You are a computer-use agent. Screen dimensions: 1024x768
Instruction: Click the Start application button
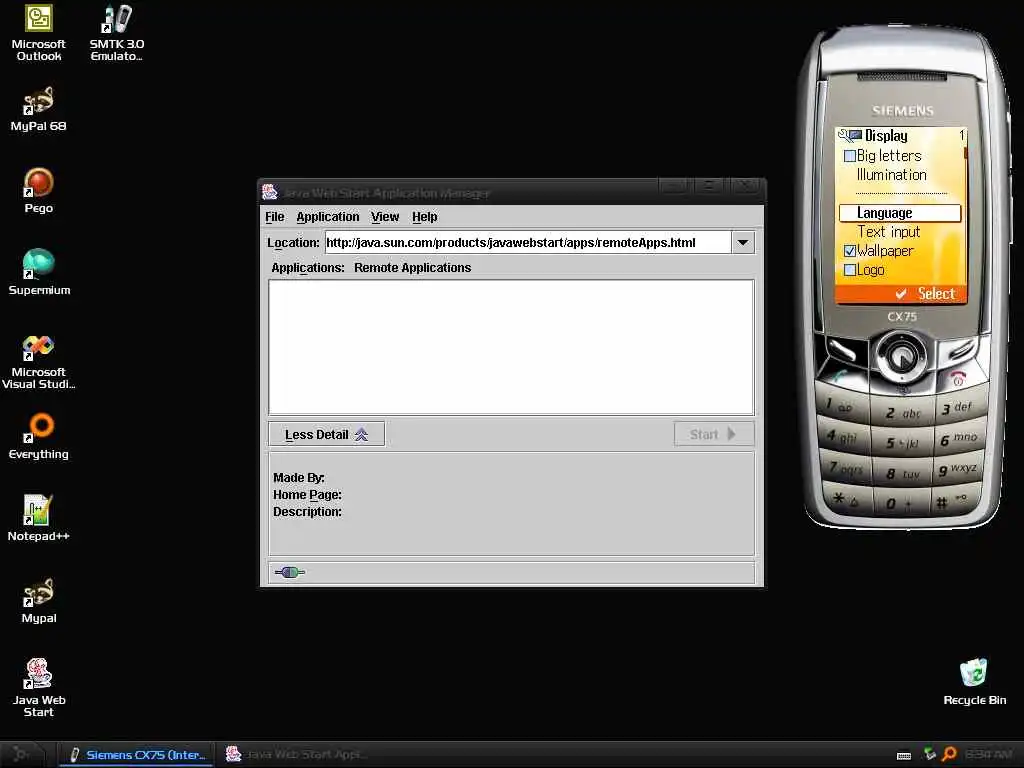coord(714,434)
